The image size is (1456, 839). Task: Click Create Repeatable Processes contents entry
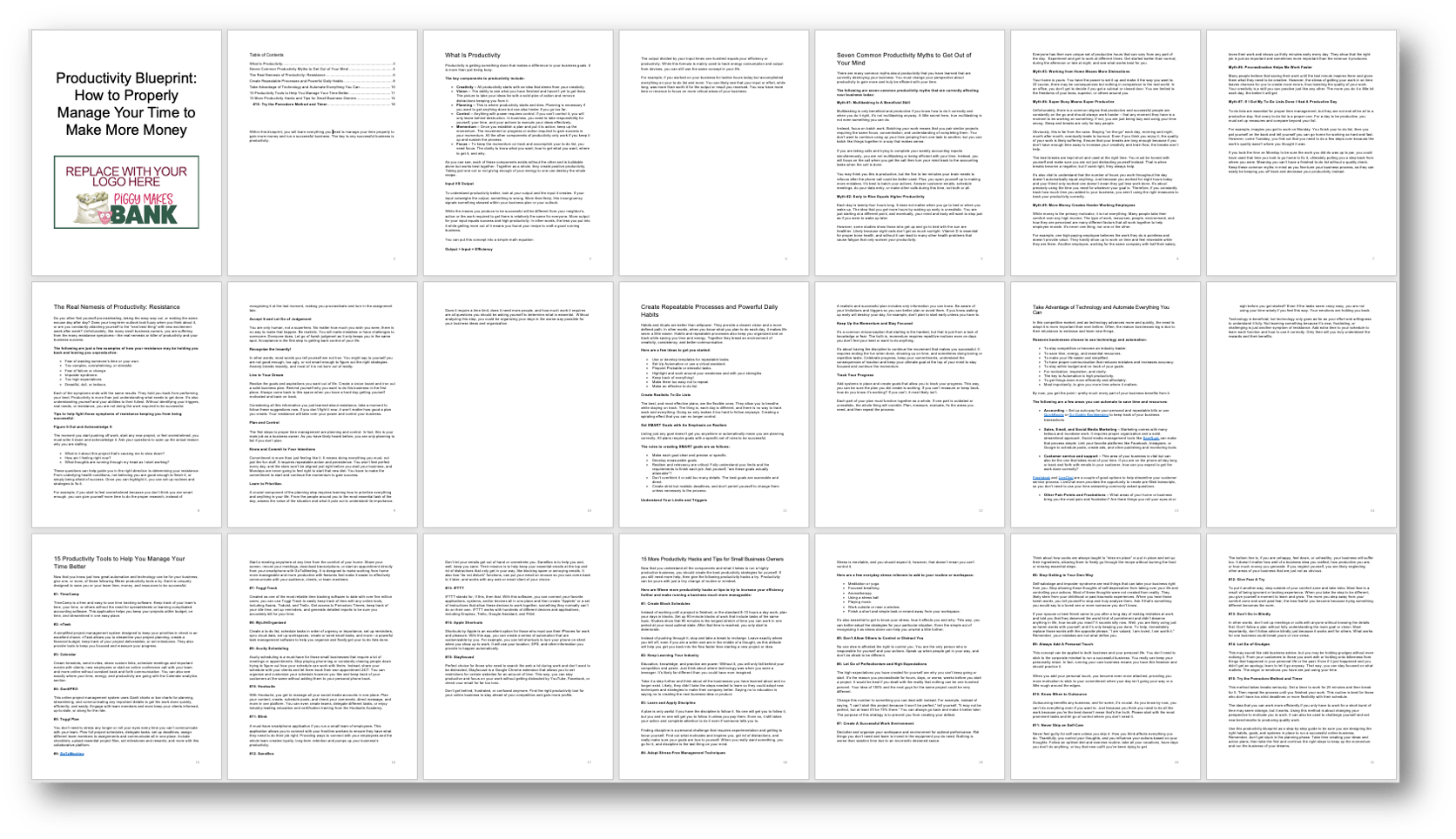point(322,81)
